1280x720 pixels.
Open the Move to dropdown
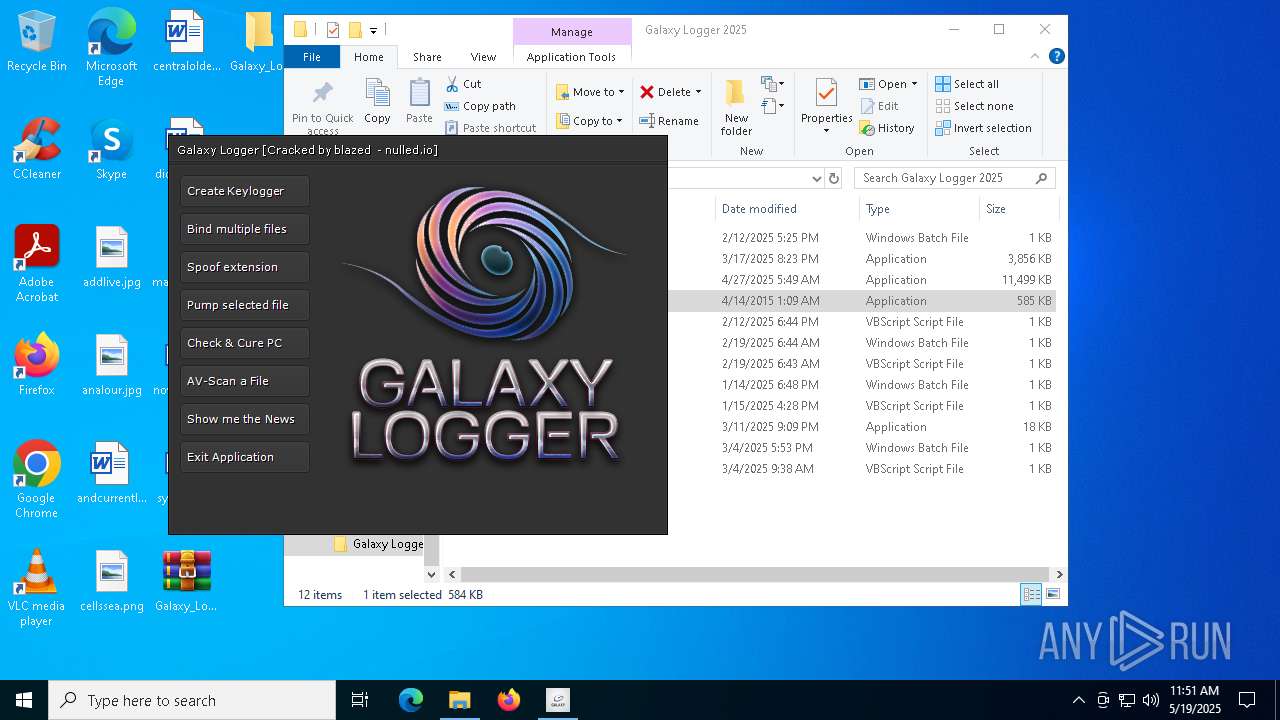tap(590, 92)
